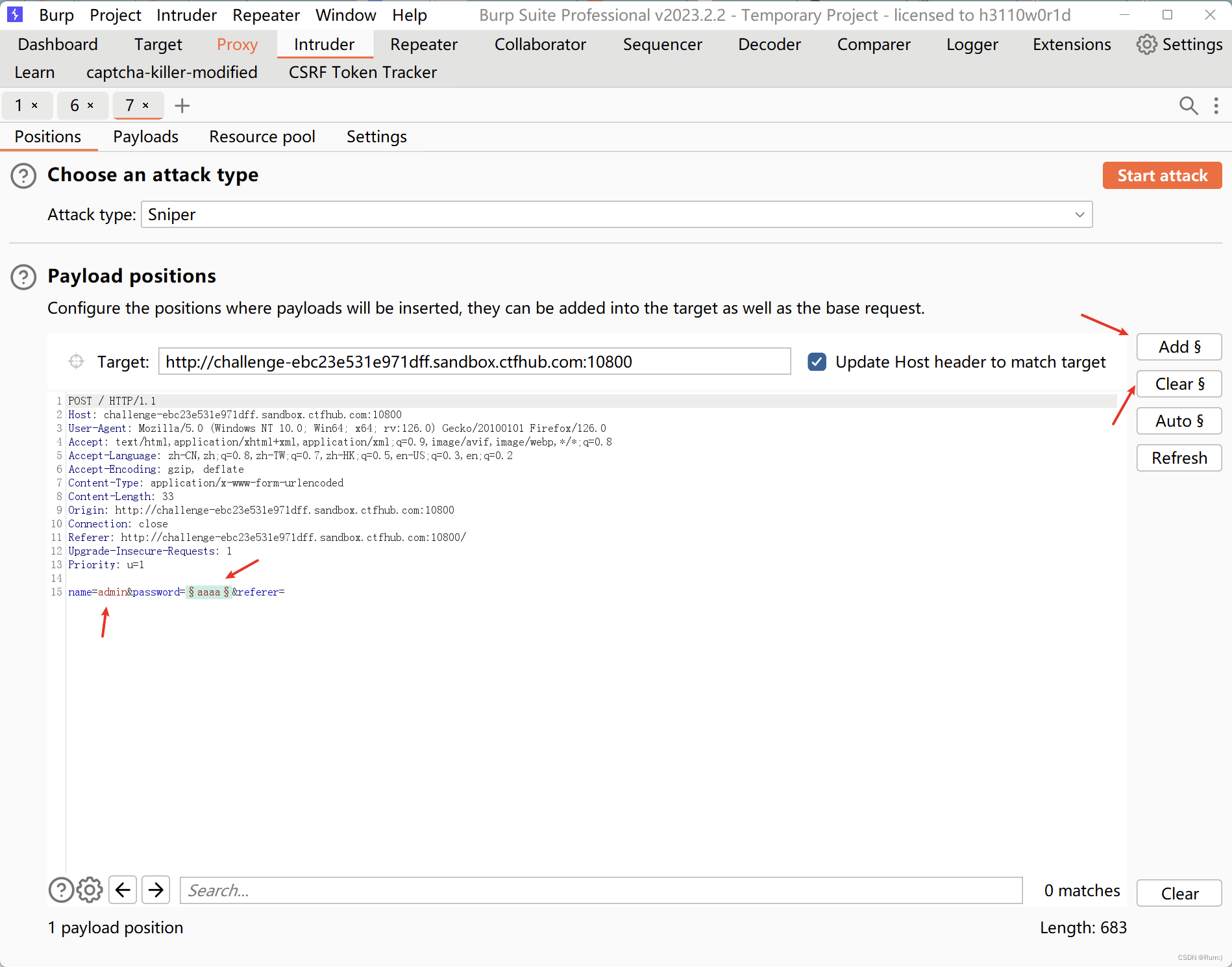Focus the request Search field

601,890
